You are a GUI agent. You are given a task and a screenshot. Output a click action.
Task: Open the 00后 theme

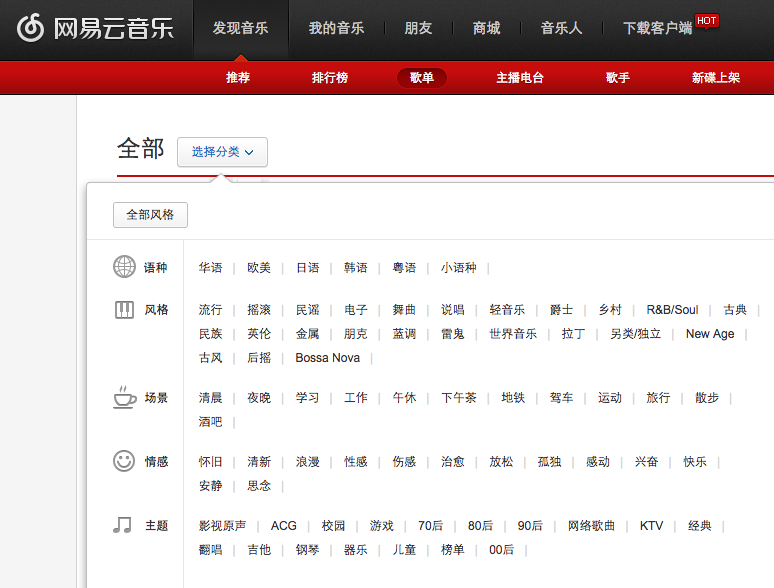(502, 550)
